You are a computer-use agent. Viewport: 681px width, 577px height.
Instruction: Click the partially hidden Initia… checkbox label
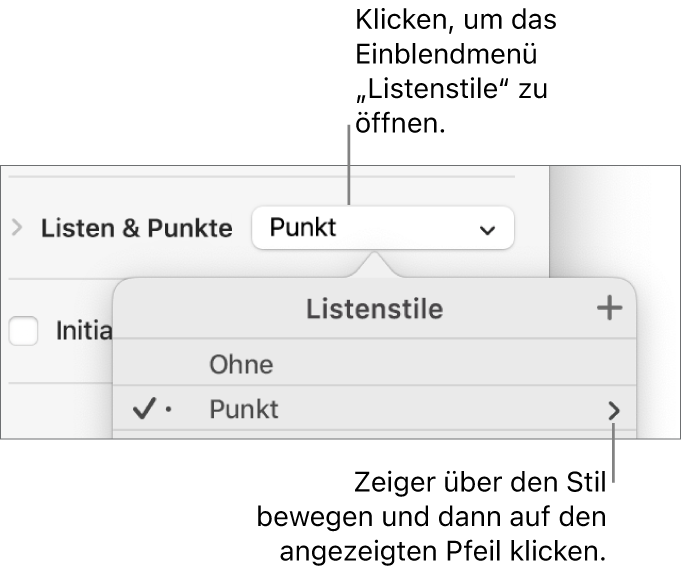click(x=83, y=331)
